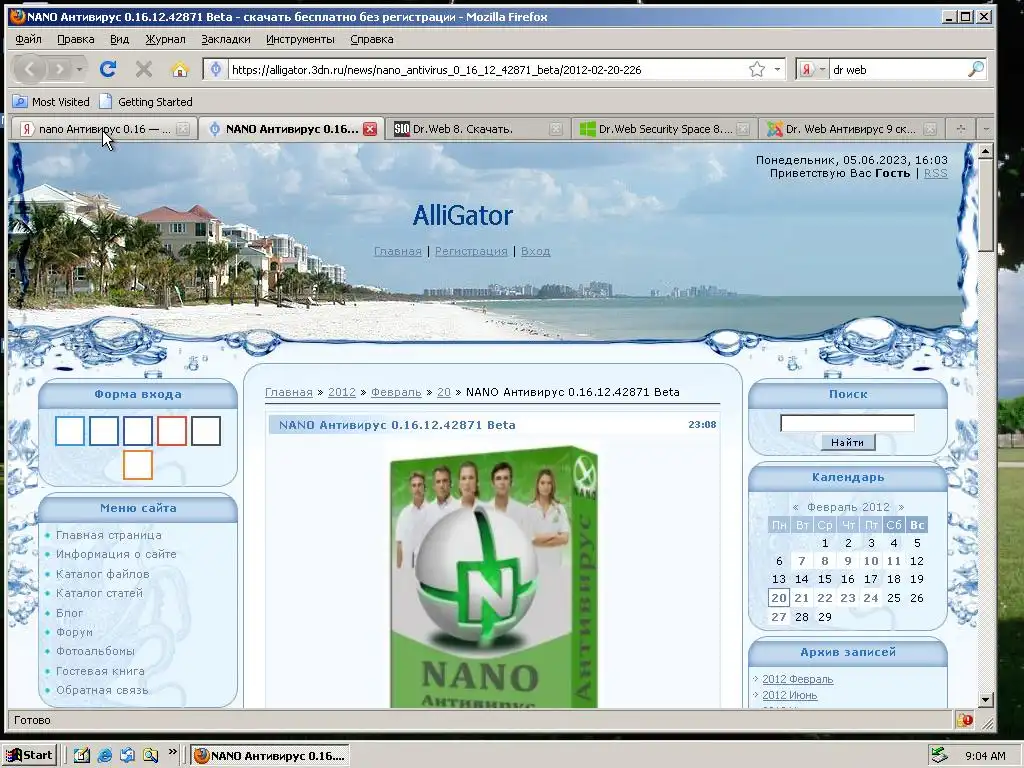The width and height of the screenshot is (1024, 768).
Task: Click the 'dr web' search field
Action: point(897,69)
